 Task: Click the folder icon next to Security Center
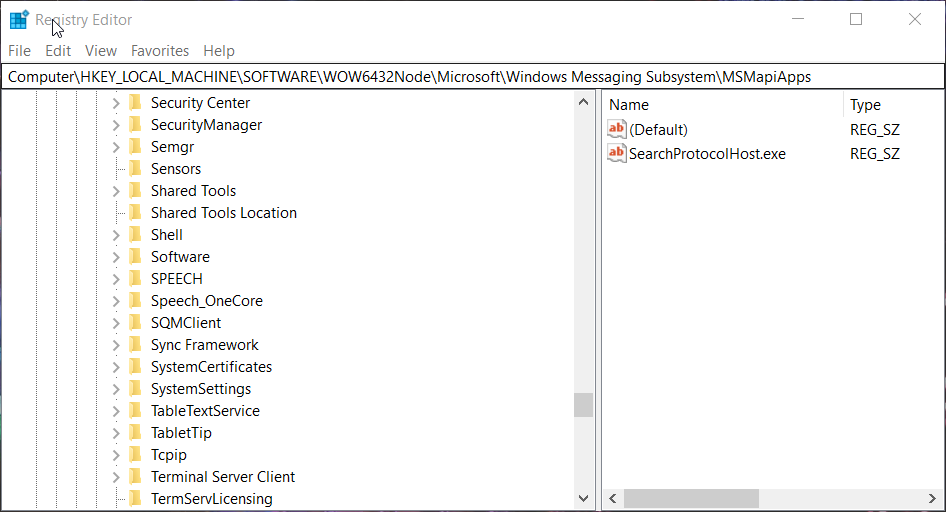pos(136,103)
